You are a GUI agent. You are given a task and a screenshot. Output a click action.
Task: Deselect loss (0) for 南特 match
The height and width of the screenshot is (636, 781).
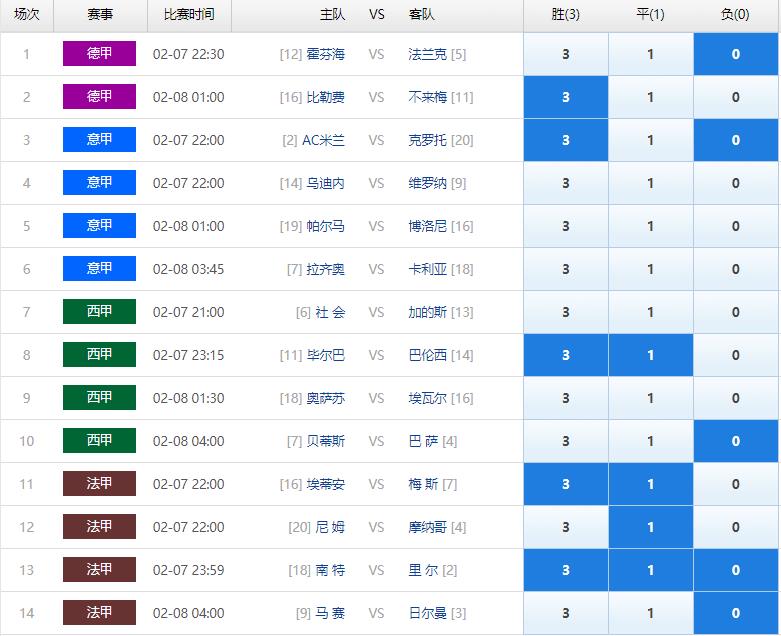736,570
